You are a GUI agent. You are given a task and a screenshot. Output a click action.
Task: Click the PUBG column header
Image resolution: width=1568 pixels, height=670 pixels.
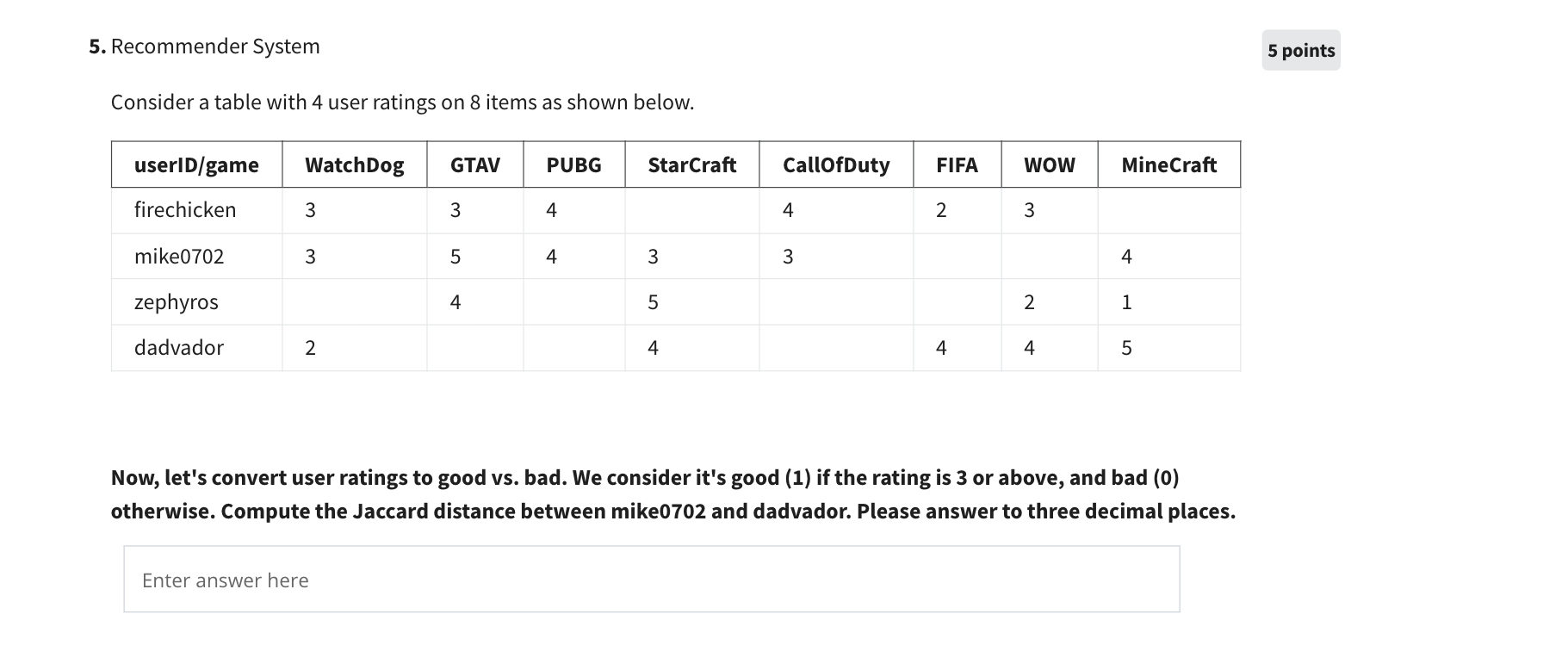(573, 164)
